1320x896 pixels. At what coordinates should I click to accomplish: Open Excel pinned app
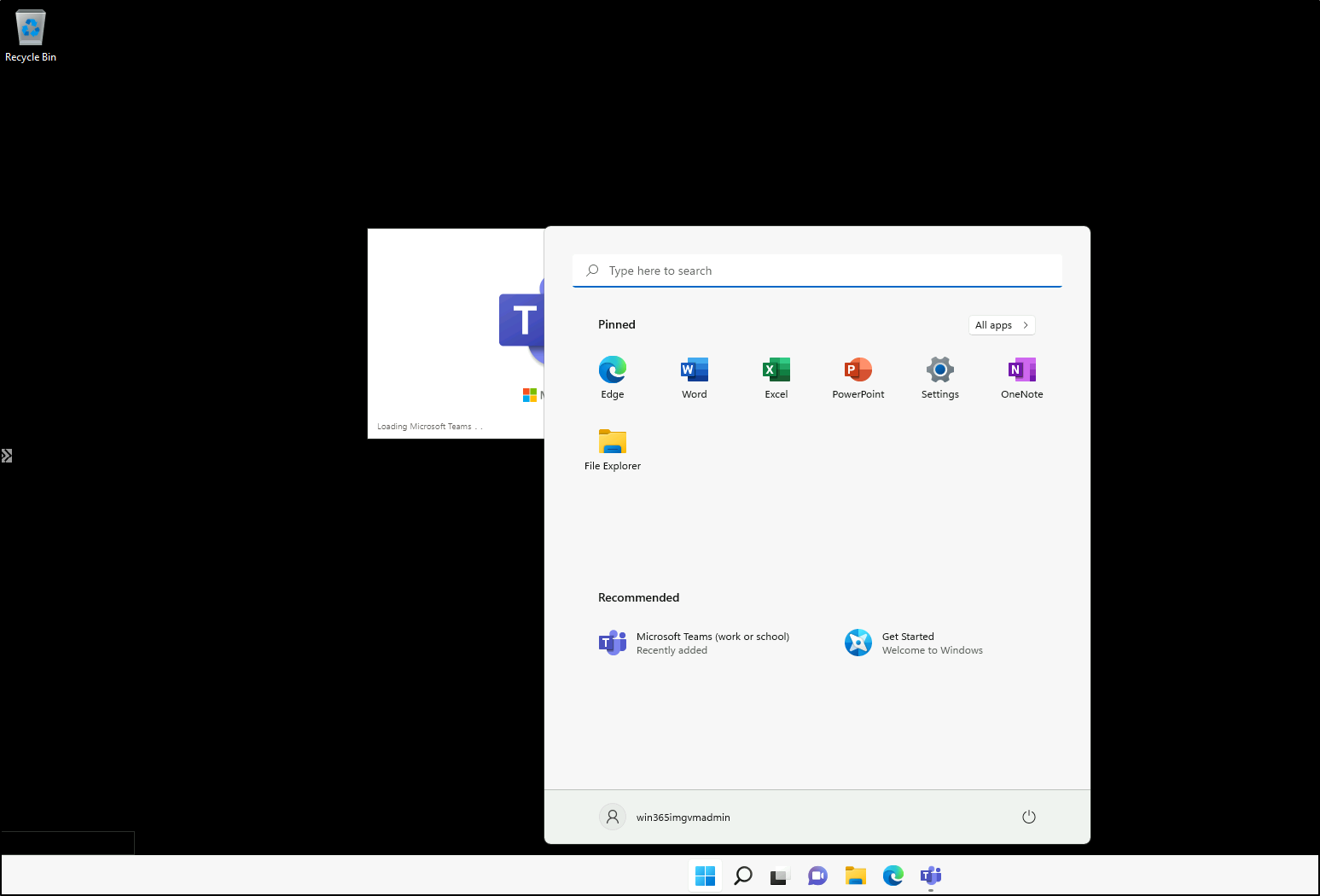tap(776, 378)
